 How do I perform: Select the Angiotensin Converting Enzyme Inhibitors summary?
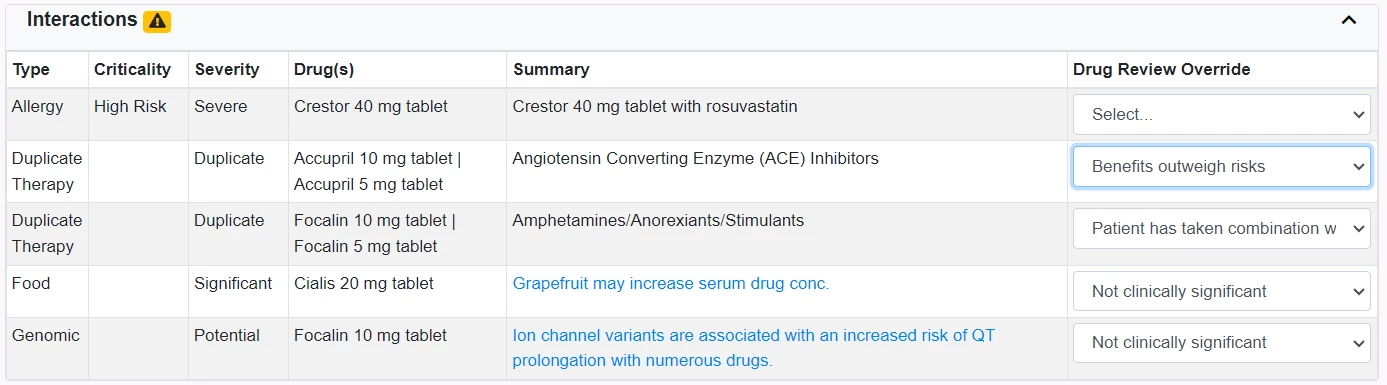point(696,158)
